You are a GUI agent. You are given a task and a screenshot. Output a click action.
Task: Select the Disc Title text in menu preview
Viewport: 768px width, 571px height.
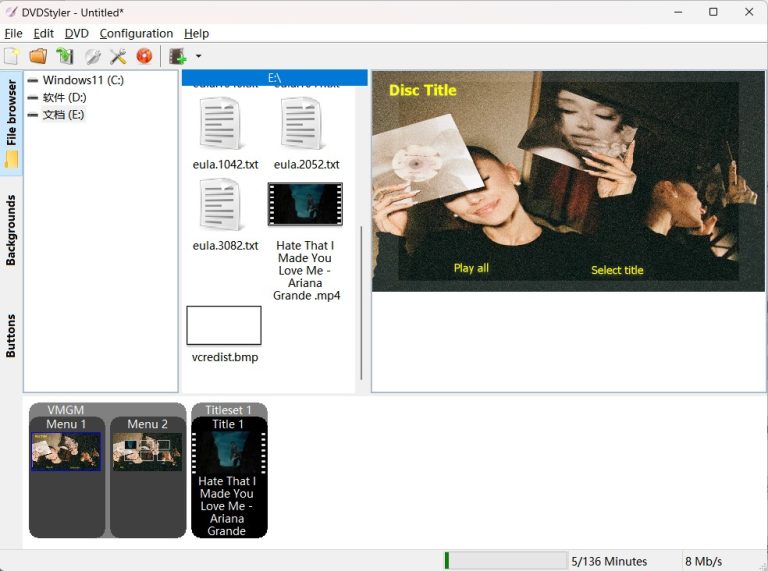pyautogui.click(x=423, y=91)
